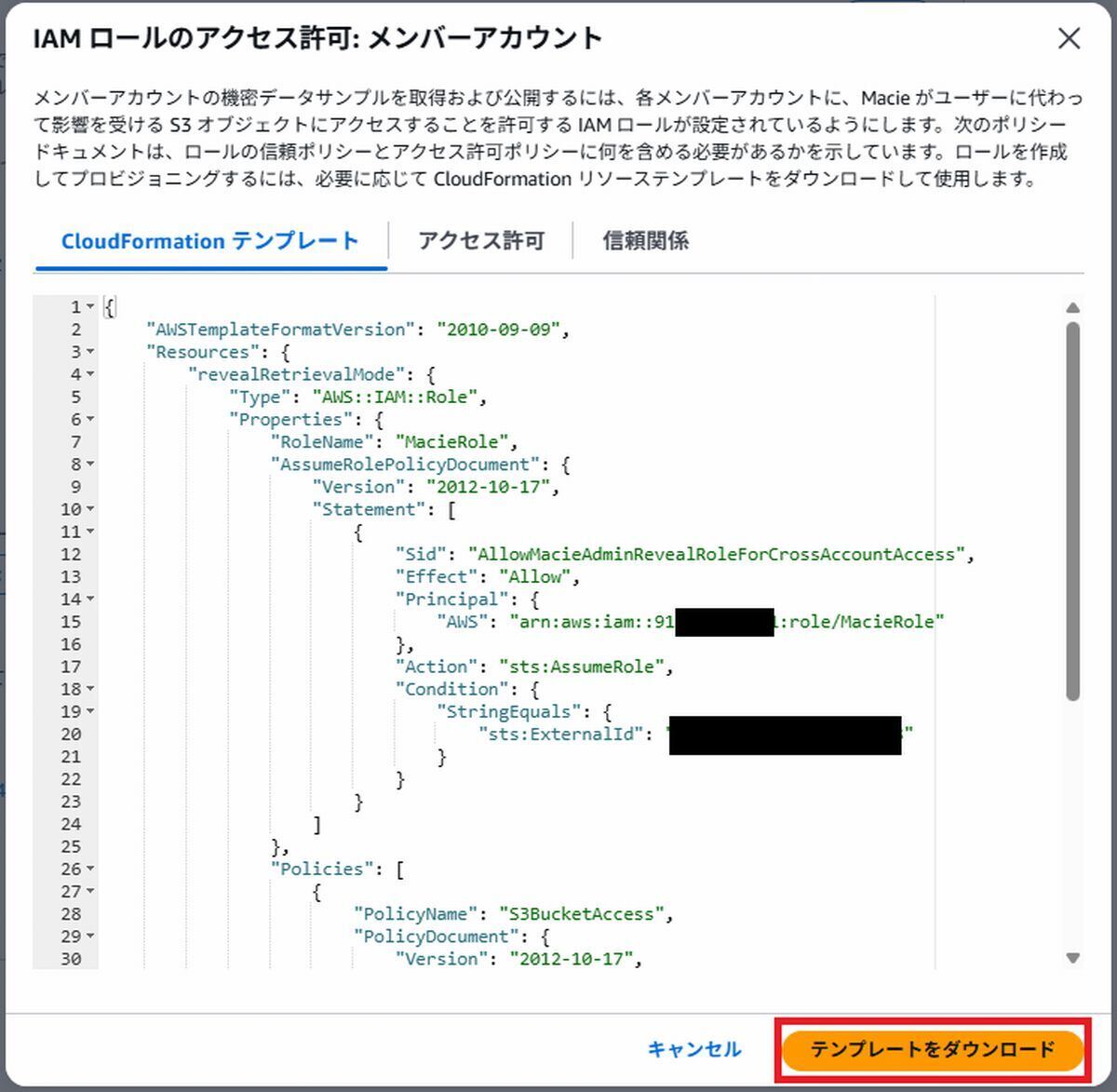Click the "Sid" key on line 12
This screenshot has height=1092, width=1117.
421,554
